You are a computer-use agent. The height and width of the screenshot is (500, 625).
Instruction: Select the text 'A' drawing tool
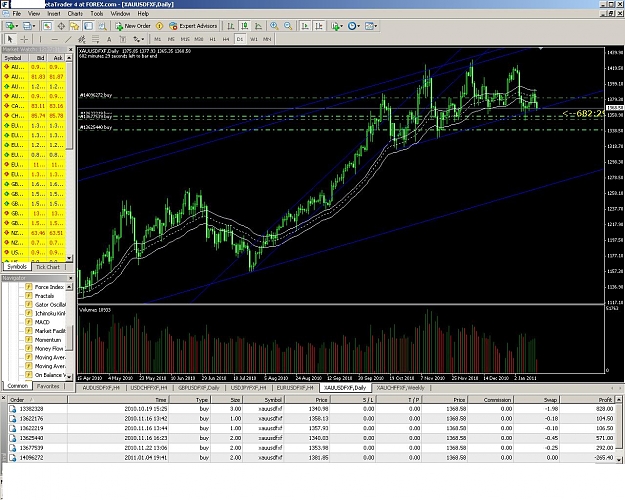pos(109,39)
